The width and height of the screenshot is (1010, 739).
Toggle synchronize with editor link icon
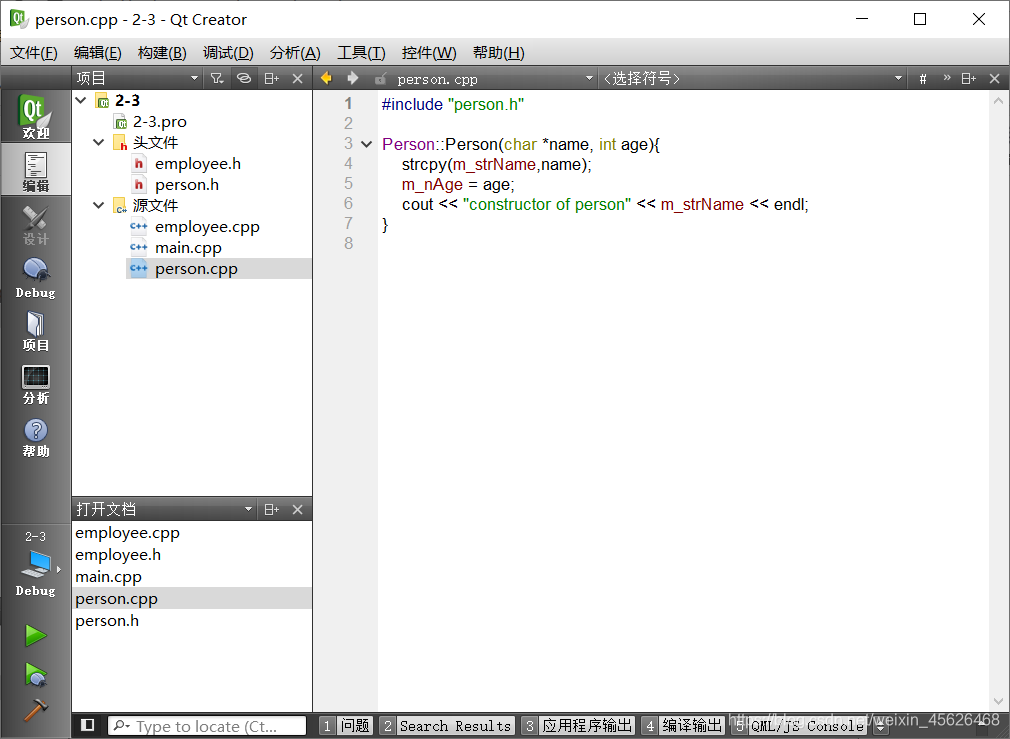click(243, 78)
